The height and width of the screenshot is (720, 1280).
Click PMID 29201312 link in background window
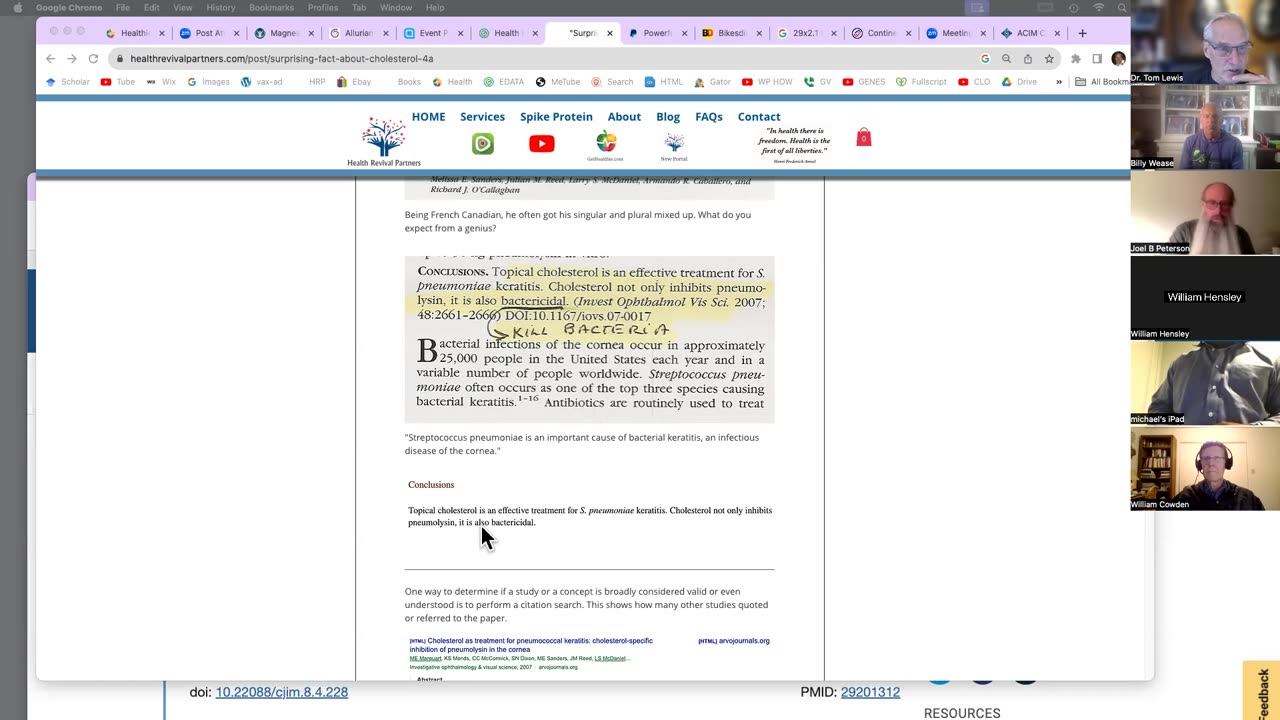click(870, 692)
